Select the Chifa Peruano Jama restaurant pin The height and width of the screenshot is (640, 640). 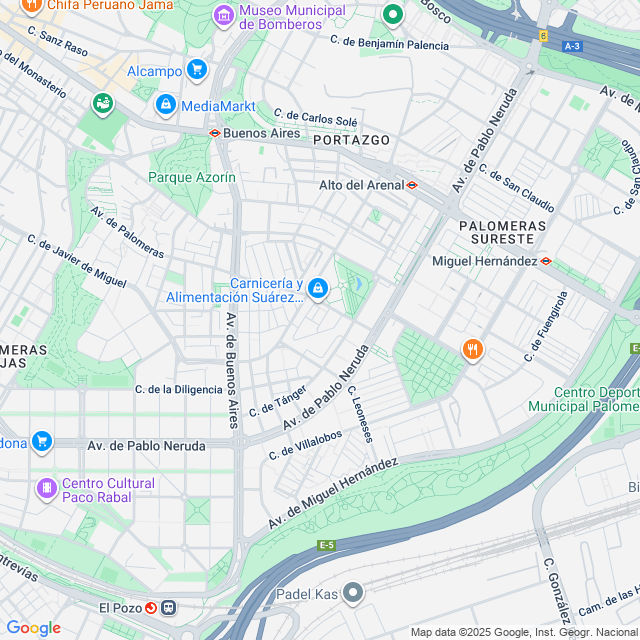(x=32, y=6)
